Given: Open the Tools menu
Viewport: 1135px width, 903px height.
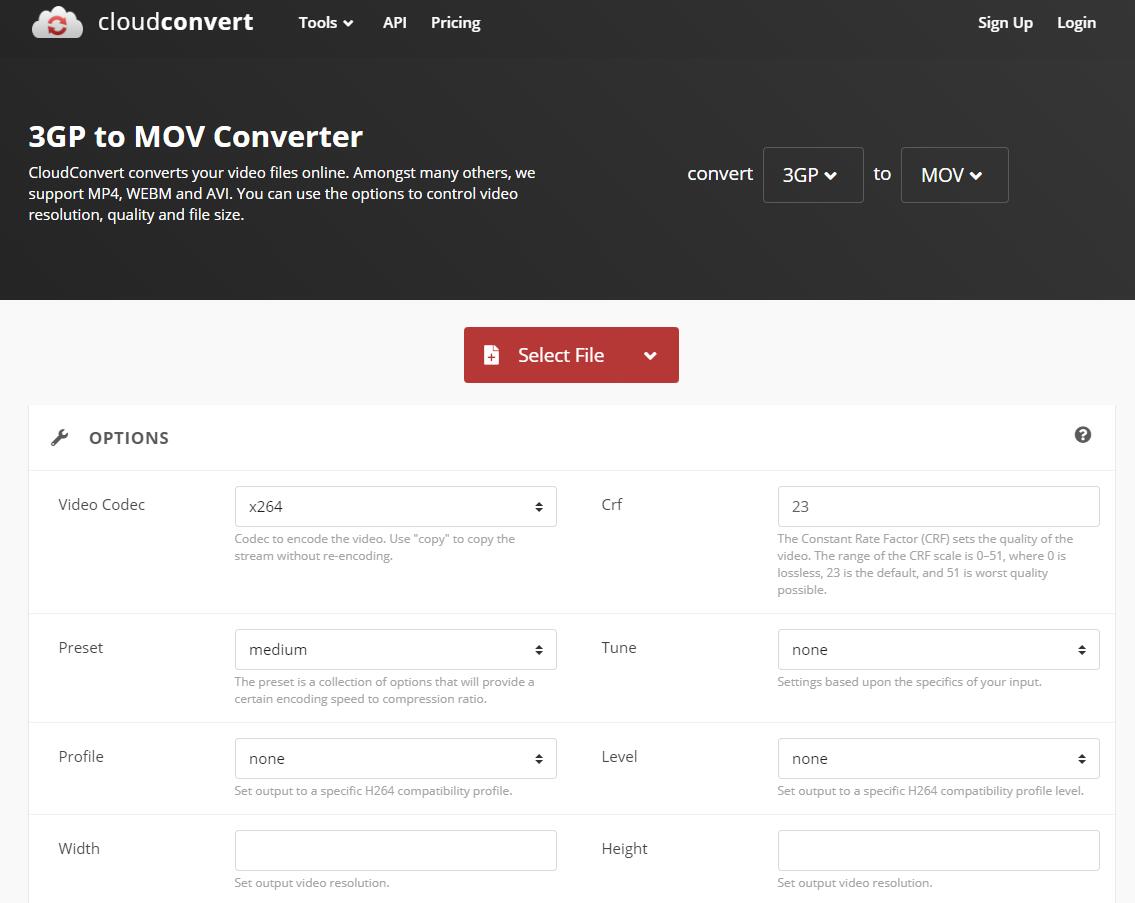Looking at the screenshot, I should [326, 22].
